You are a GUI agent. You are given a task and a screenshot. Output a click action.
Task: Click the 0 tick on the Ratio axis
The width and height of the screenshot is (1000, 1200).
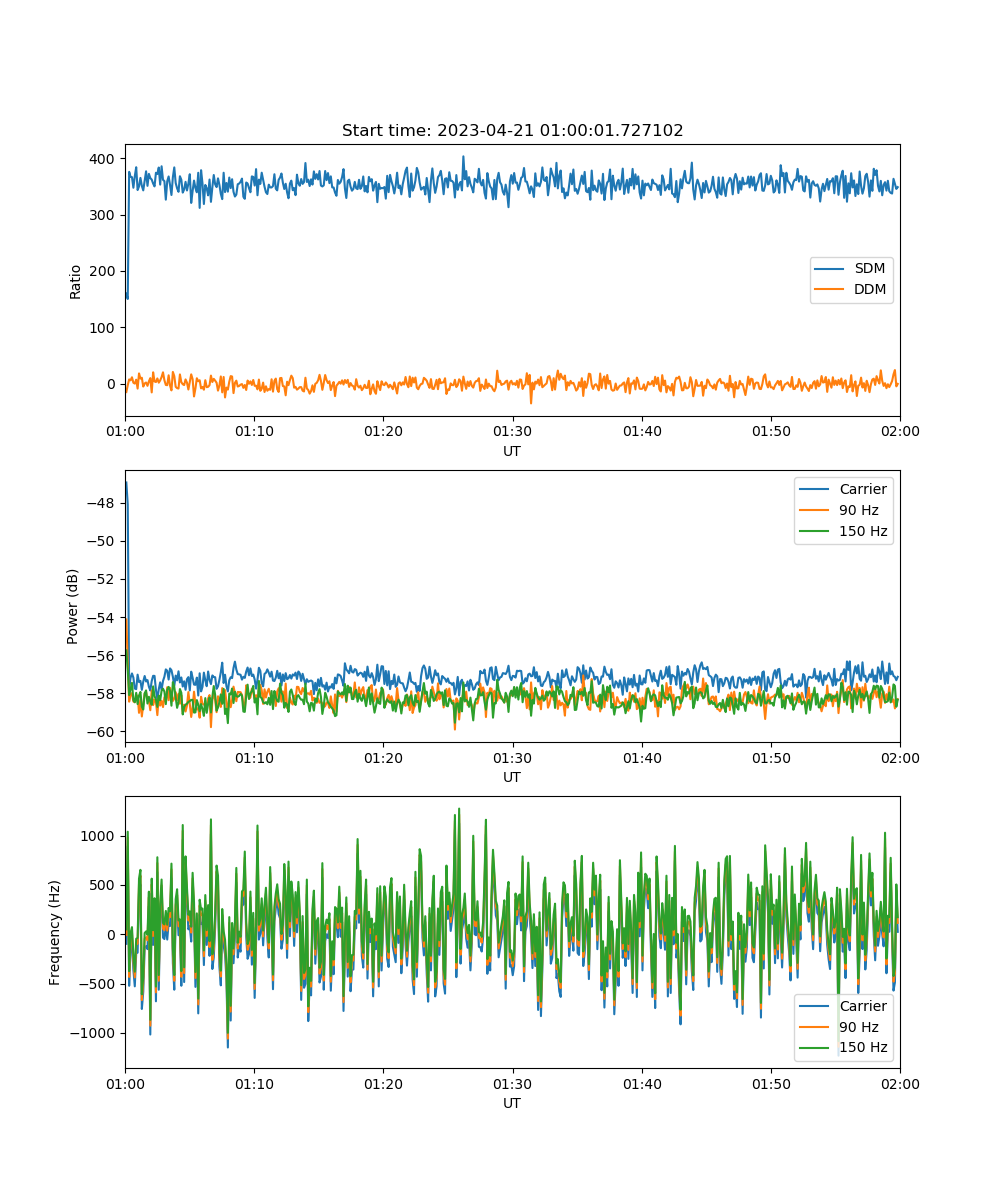pos(113,384)
